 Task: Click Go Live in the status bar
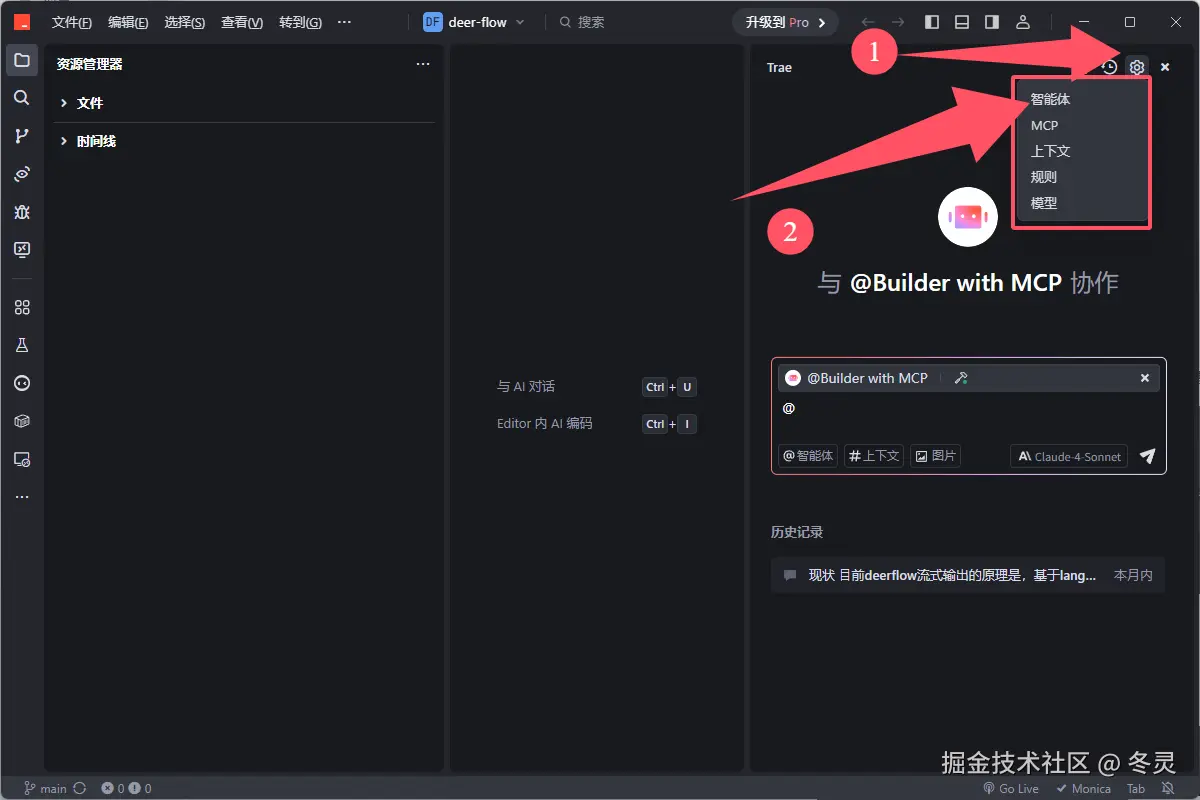tap(1010, 788)
